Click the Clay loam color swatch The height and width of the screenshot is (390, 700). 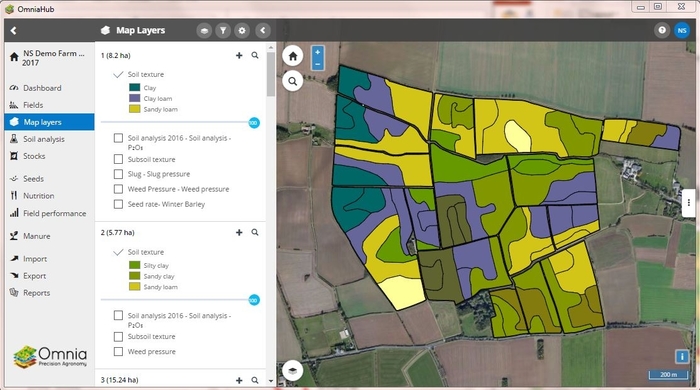tap(134, 98)
